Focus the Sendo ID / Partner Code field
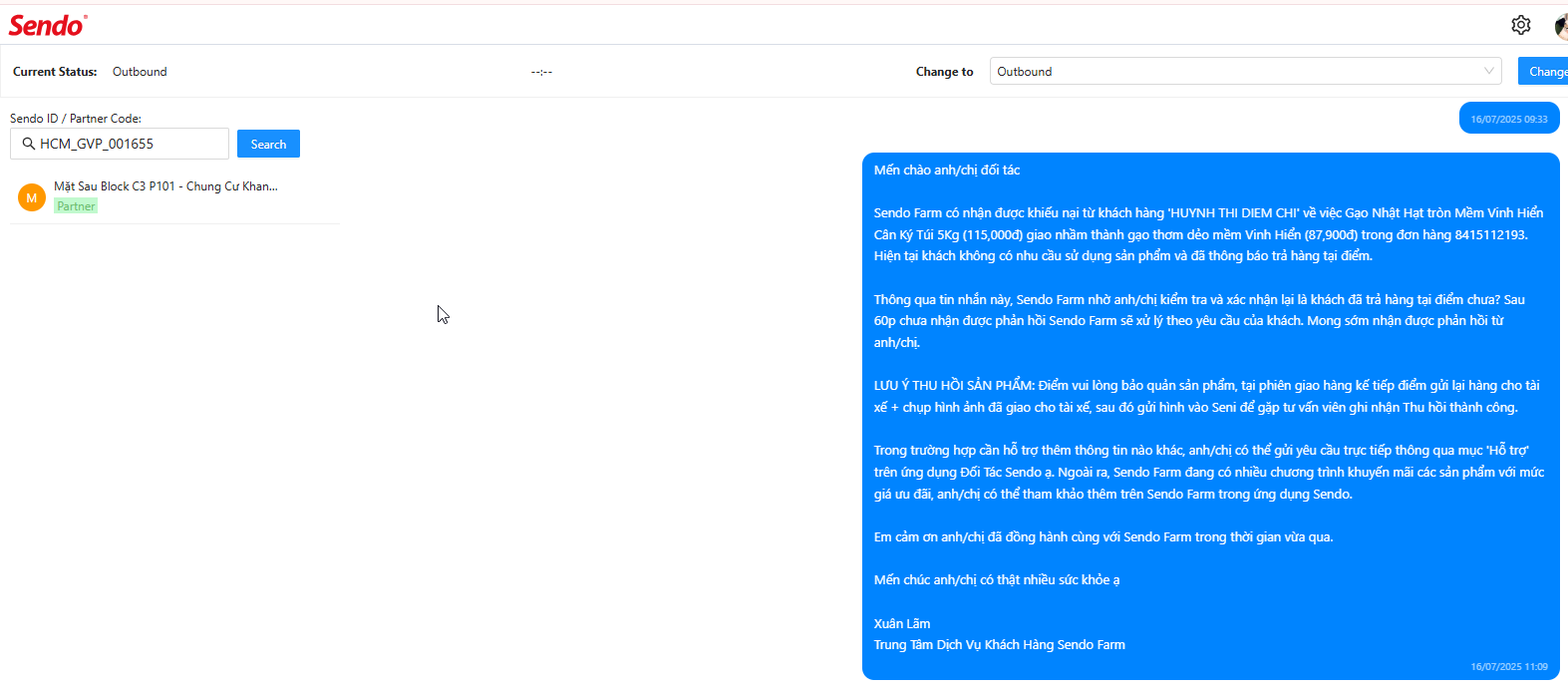Image resolution: width=1568 pixels, height=691 pixels. (x=120, y=144)
